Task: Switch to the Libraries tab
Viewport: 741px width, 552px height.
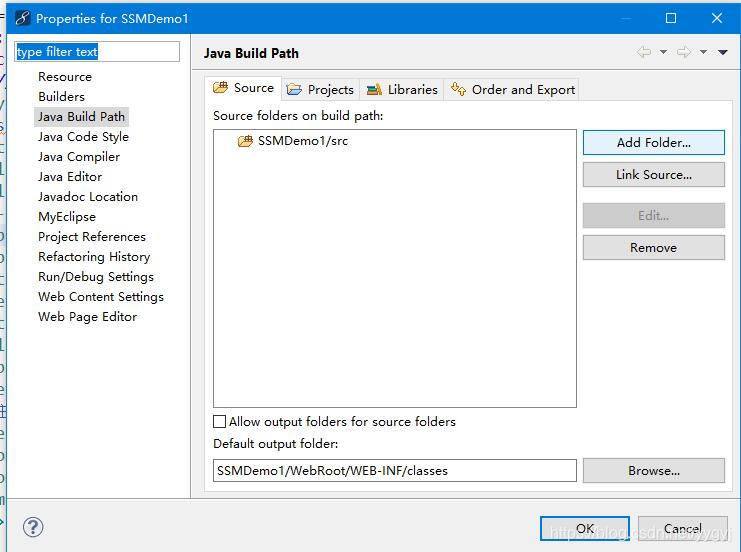Action: click(402, 89)
